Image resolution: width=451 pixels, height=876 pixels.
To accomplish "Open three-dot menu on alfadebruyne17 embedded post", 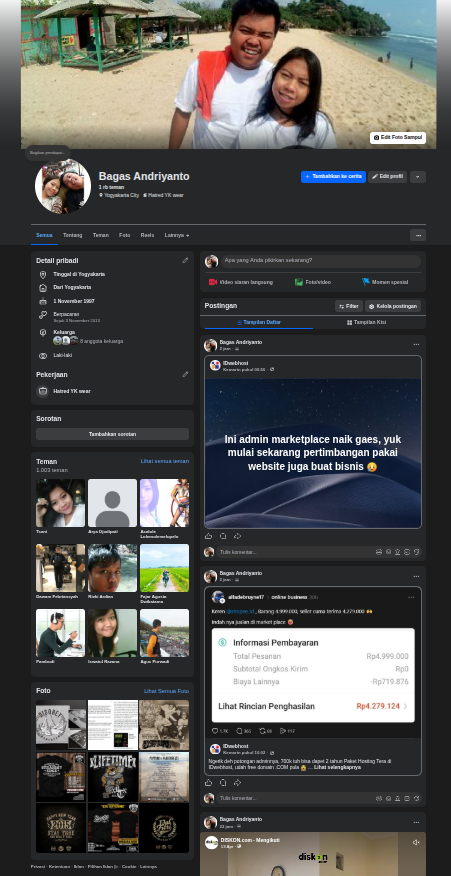I will tap(411, 597).
